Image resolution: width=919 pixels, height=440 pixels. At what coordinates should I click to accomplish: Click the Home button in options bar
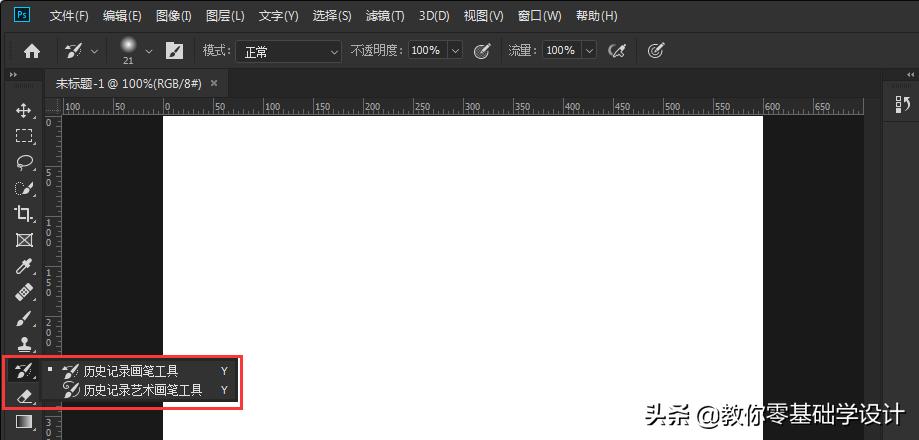pyautogui.click(x=32, y=52)
